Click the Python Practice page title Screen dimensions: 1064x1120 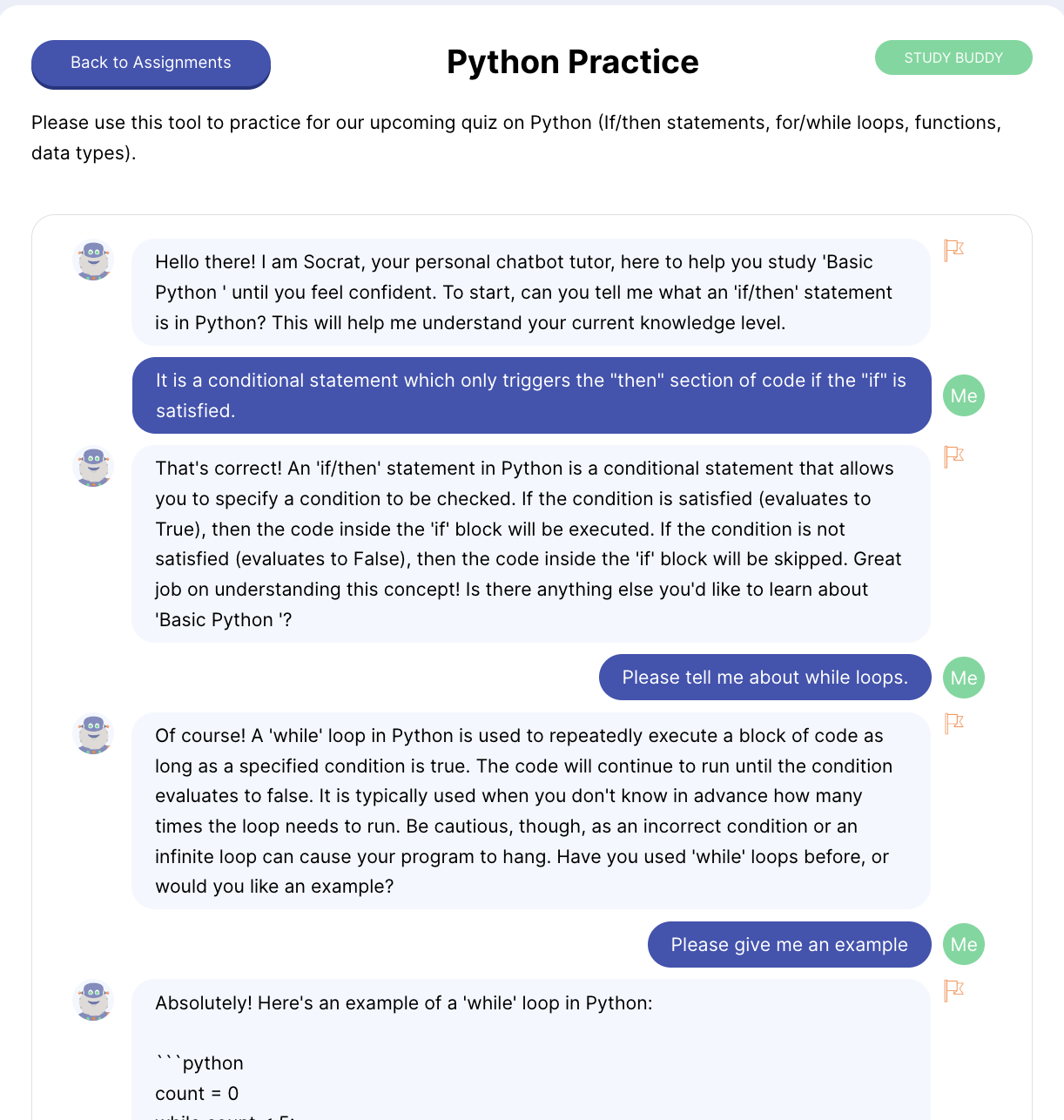point(572,62)
